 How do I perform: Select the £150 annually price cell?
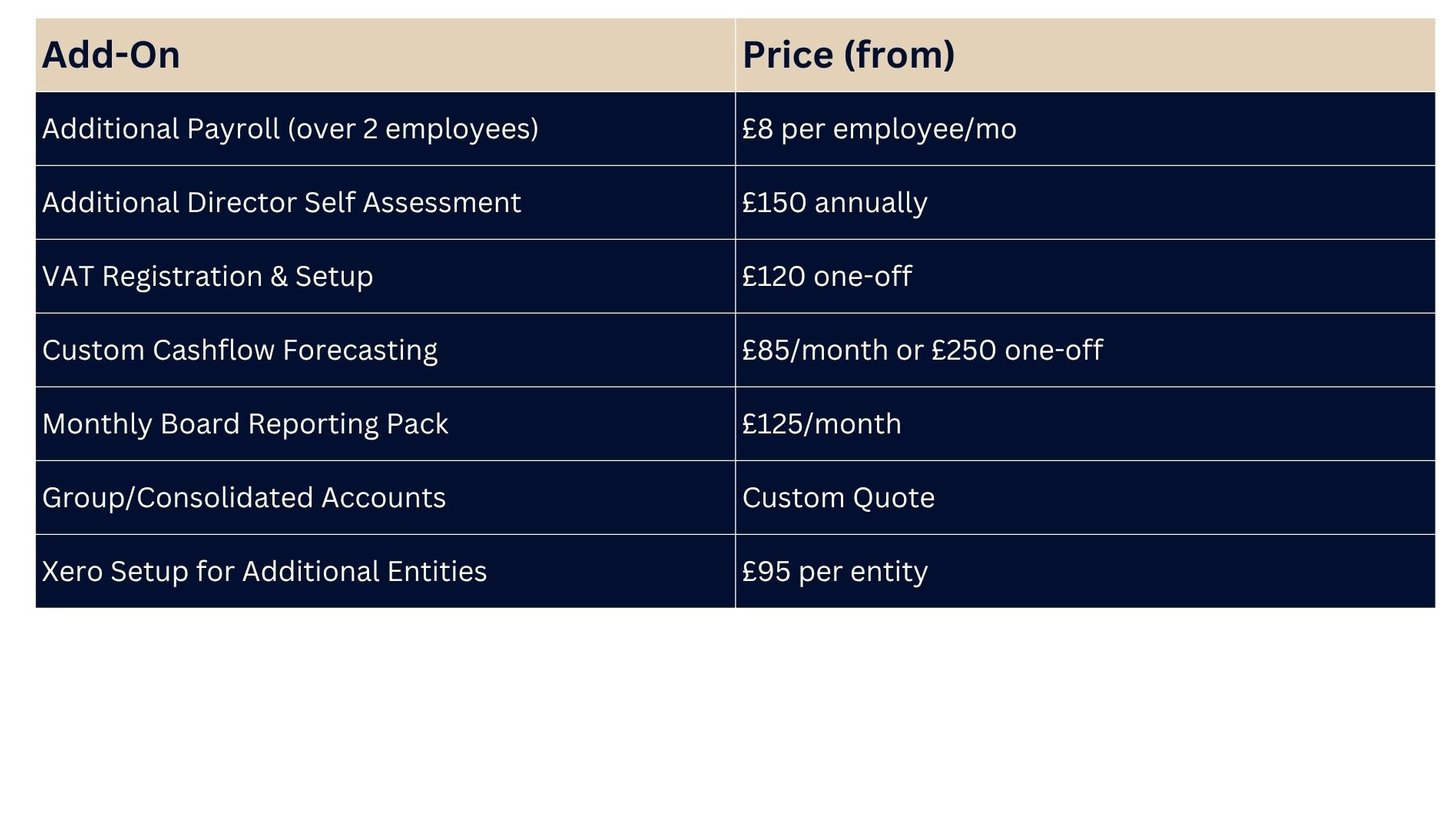point(834,203)
